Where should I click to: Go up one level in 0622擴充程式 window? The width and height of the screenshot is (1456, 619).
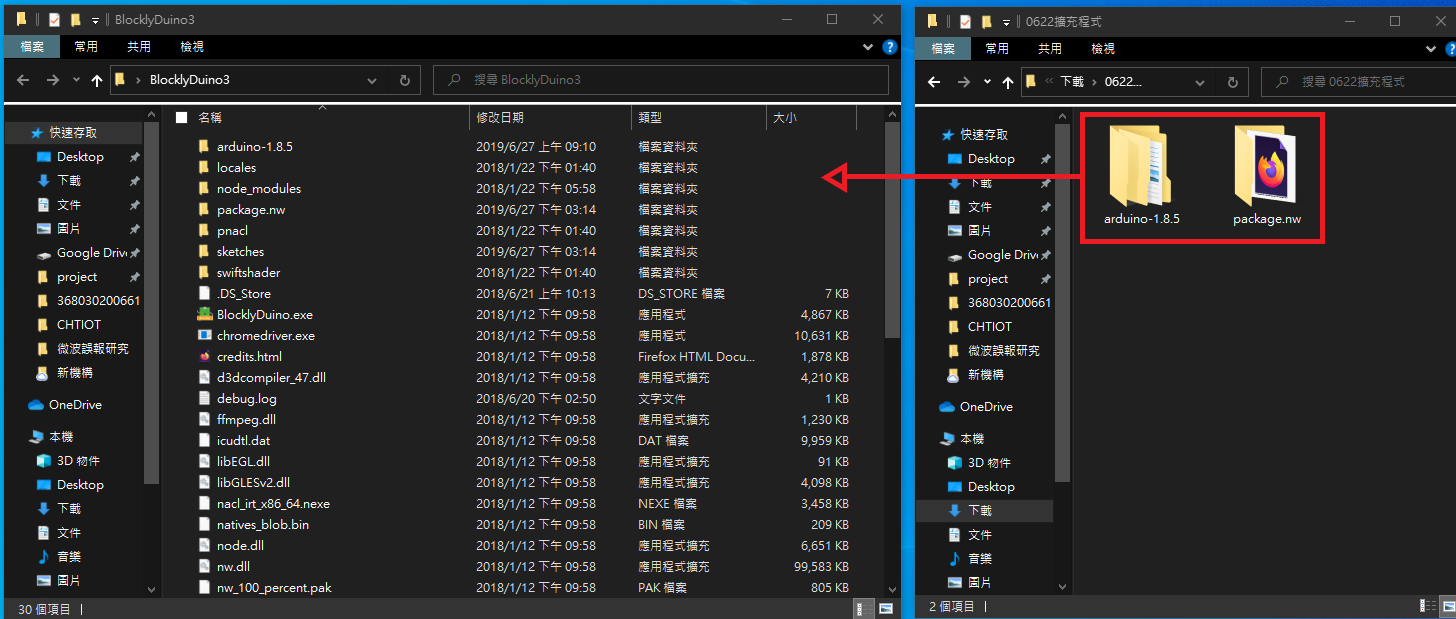1008,82
